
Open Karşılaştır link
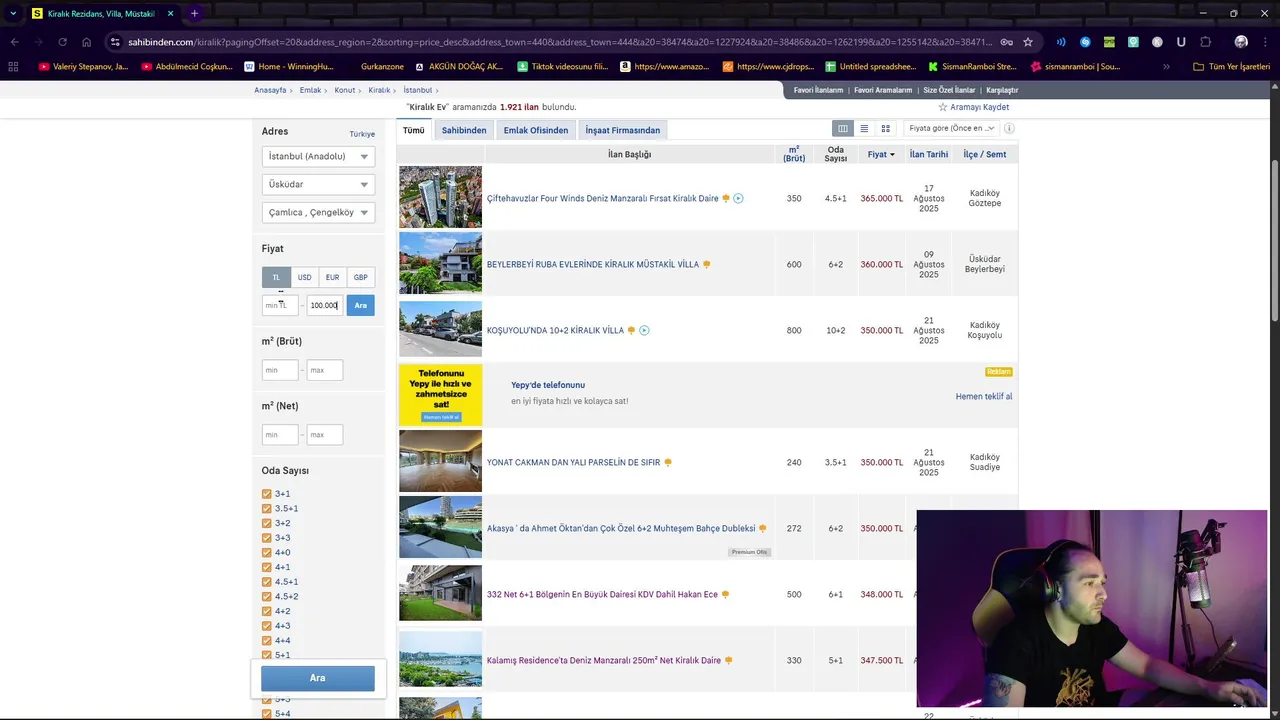pos(1002,90)
